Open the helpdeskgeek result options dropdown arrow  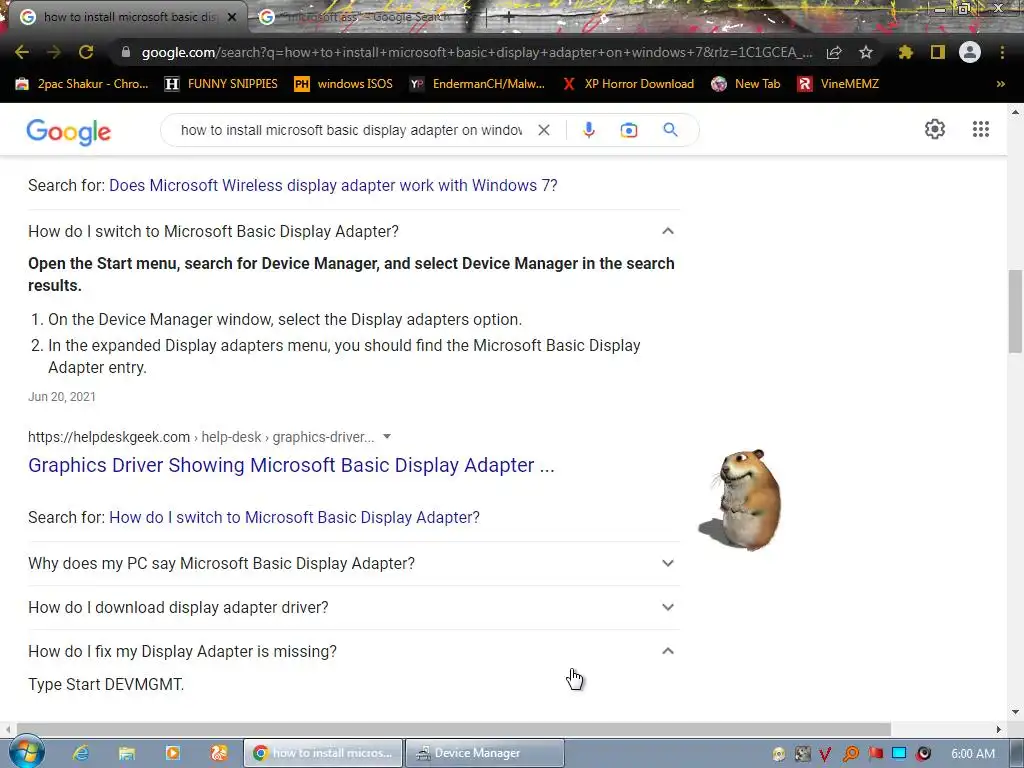387,437
